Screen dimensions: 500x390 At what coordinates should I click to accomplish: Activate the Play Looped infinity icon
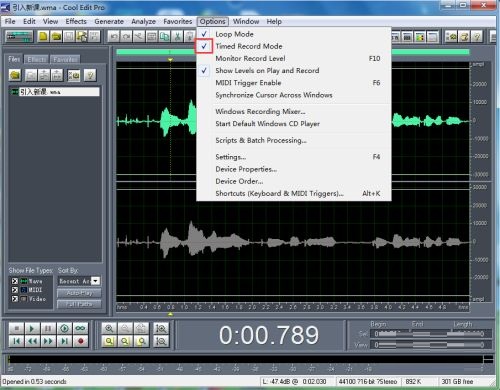(81, 329)
